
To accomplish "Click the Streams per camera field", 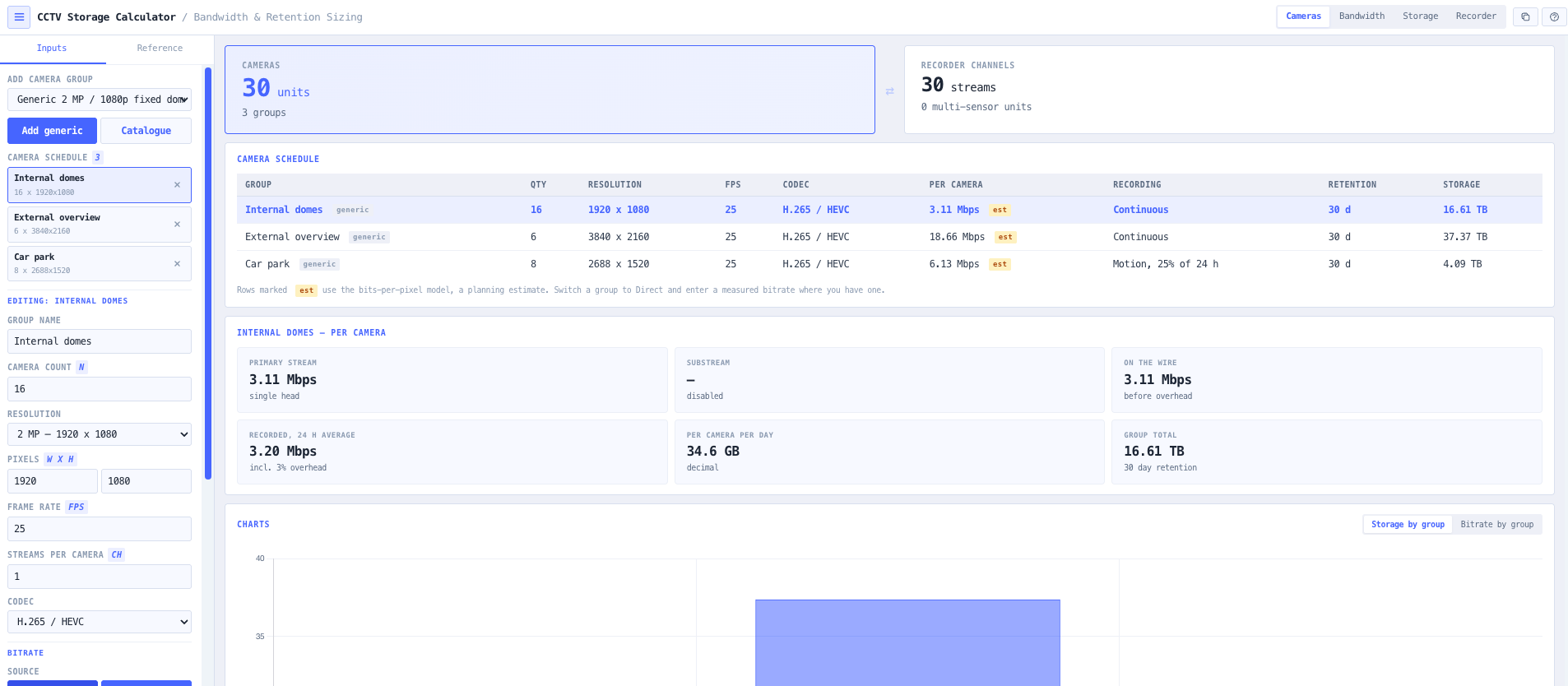I will (100, 577).
